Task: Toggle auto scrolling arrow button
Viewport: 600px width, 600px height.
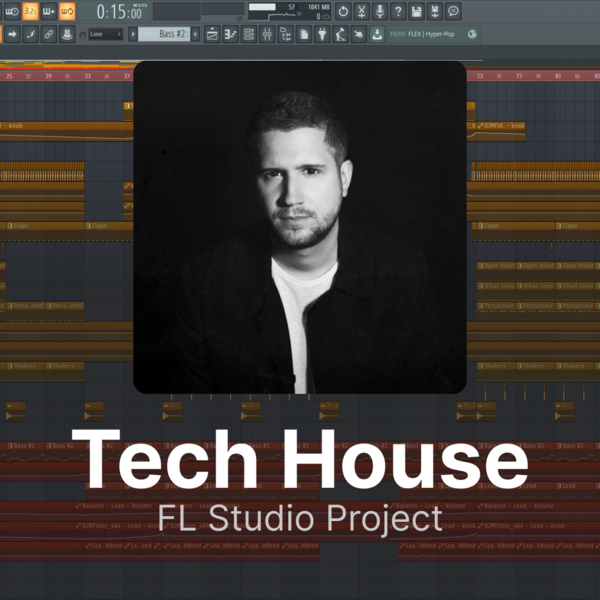Action: pos(12,34)
